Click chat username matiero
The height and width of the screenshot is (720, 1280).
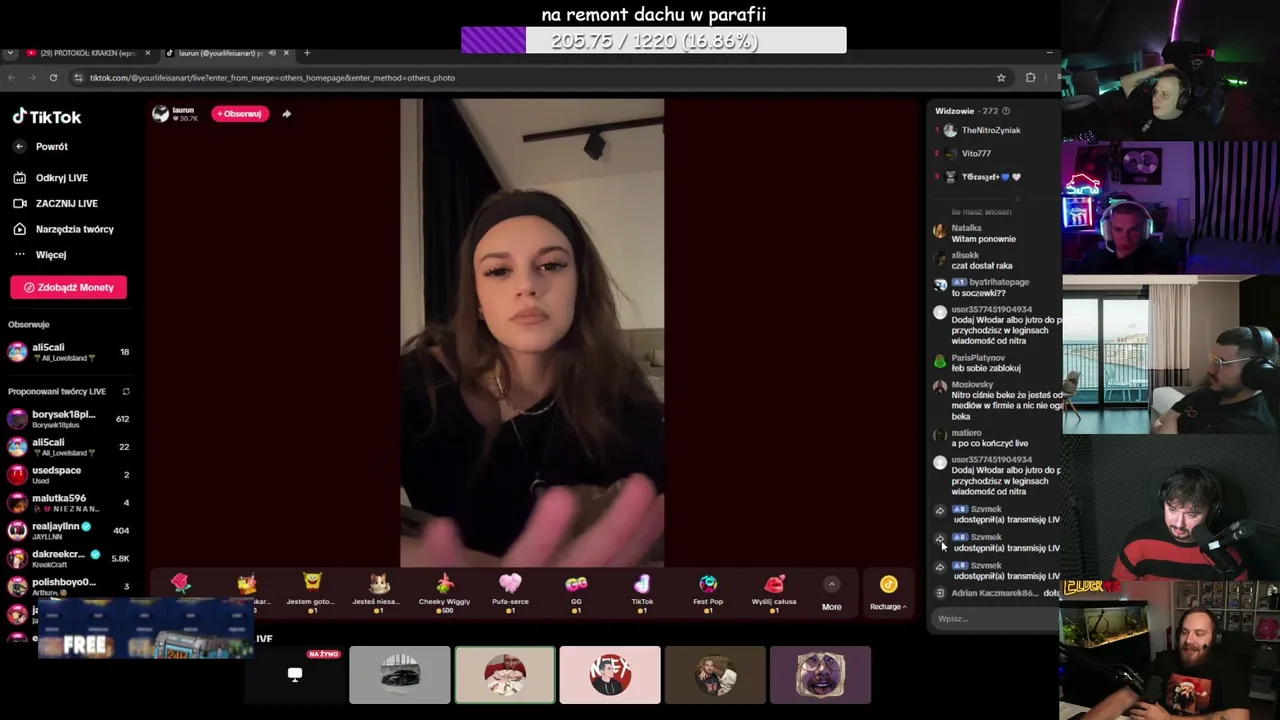[966, 433]
